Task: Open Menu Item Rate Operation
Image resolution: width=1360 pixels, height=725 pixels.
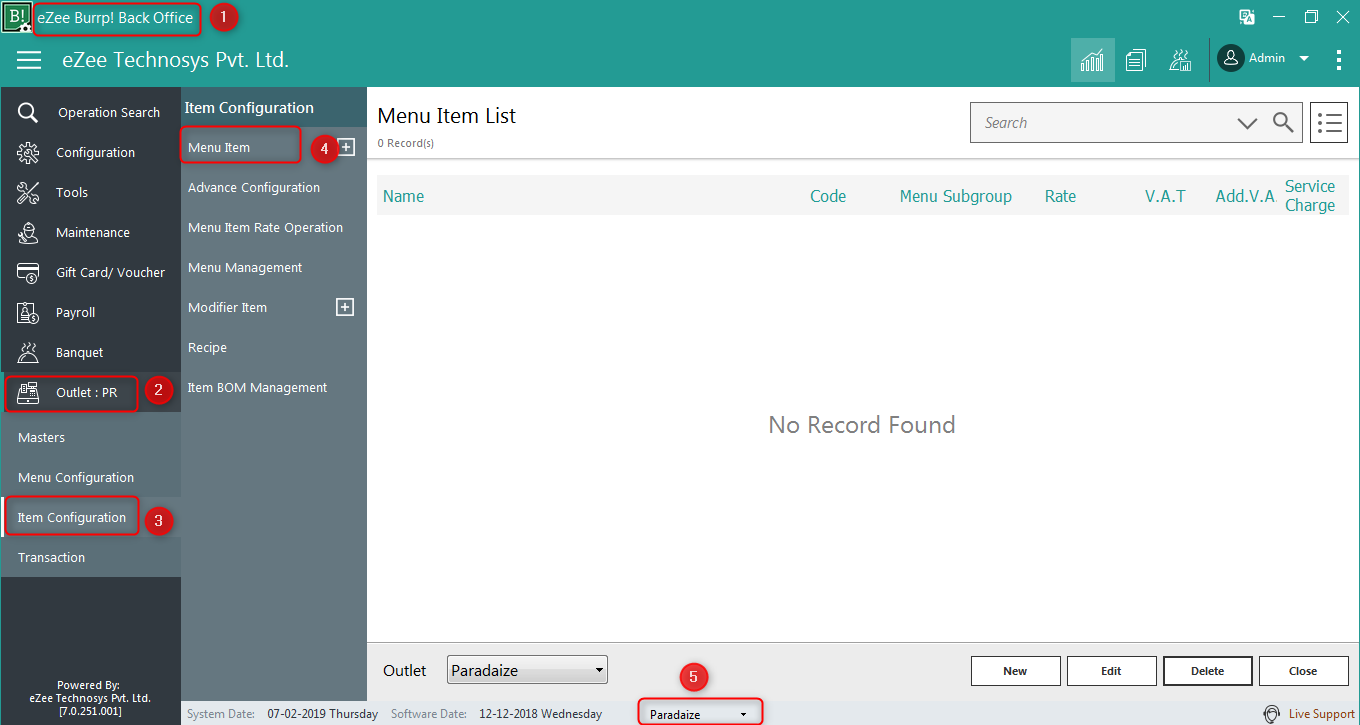Action: pyautogui.click(x=265, y=228)
